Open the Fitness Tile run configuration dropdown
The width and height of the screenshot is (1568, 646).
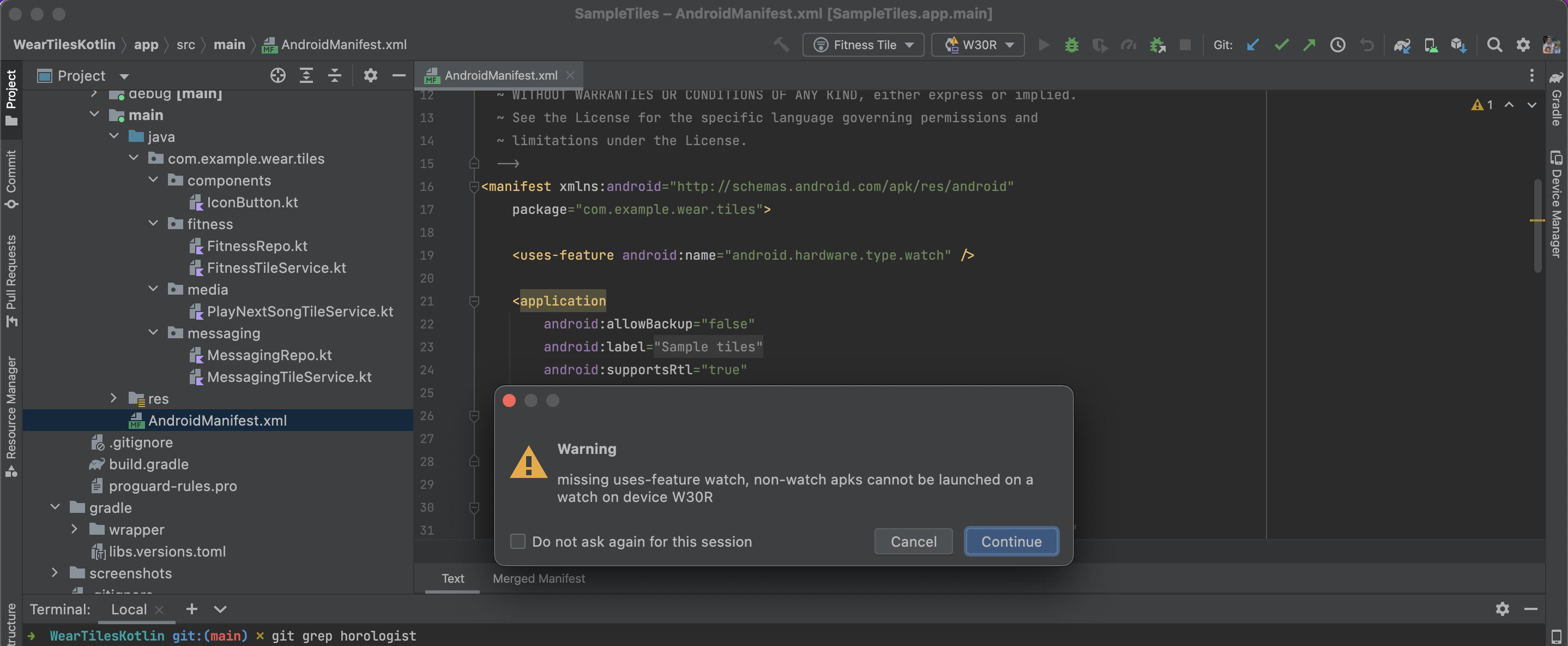click(863, 45)
